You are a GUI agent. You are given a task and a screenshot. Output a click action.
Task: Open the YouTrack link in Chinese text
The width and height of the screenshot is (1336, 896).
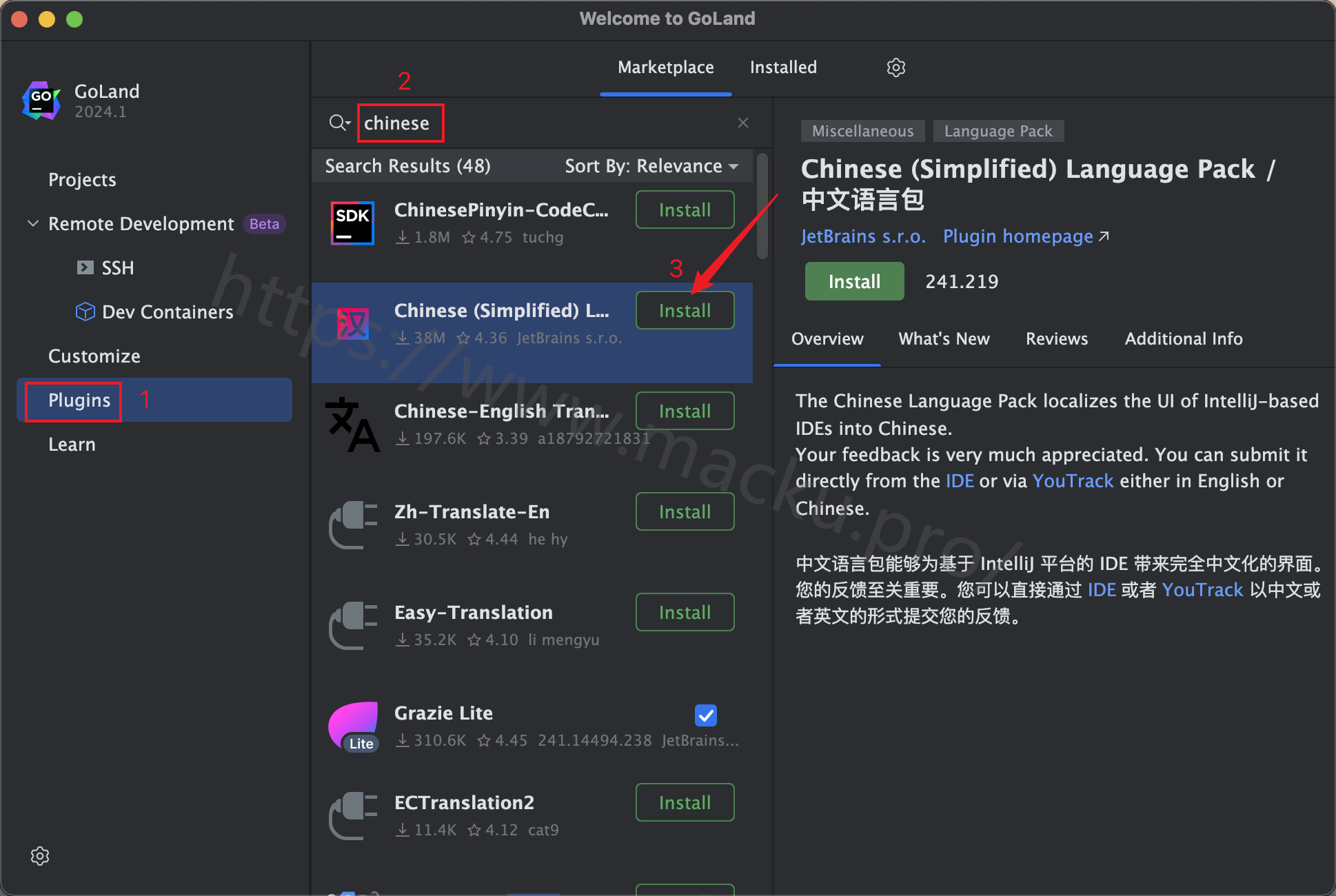coord(1202,590)
